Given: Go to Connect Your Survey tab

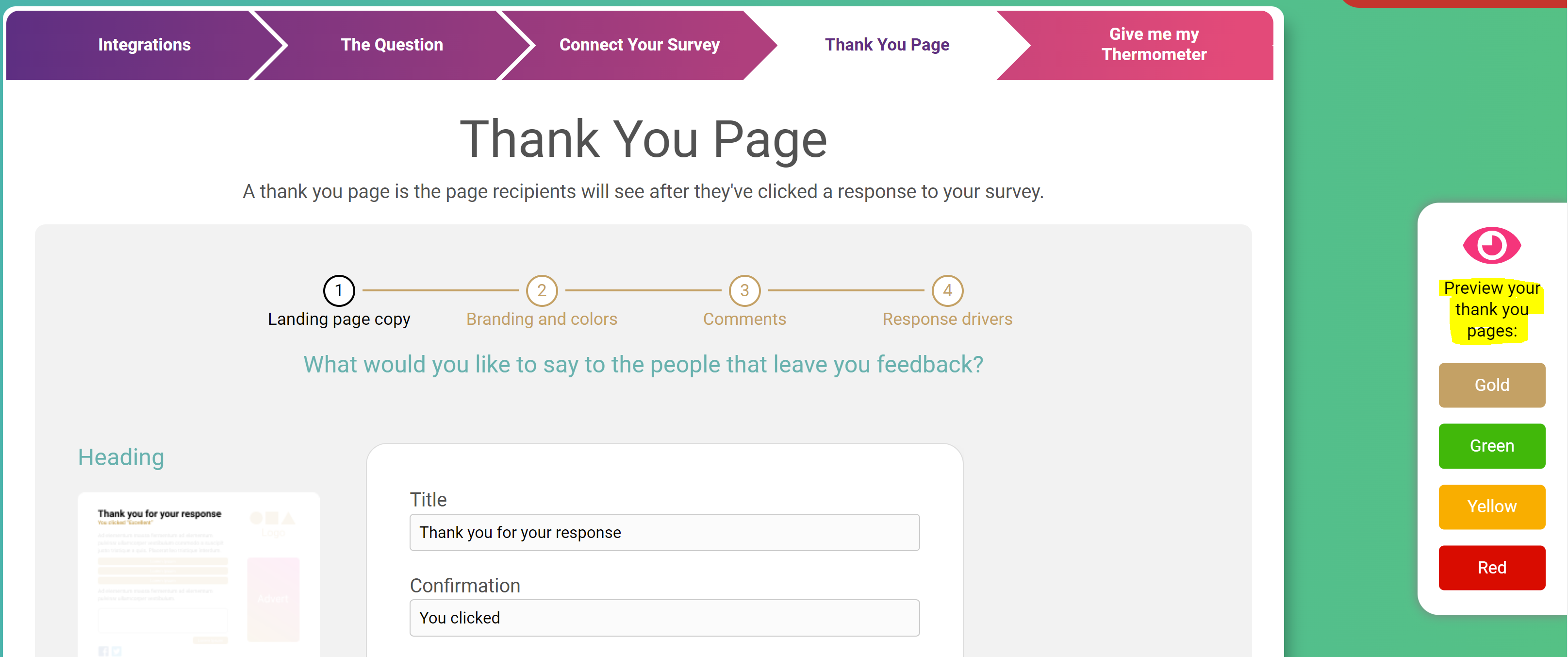Looking at the screenshot, I should point(639,45).
